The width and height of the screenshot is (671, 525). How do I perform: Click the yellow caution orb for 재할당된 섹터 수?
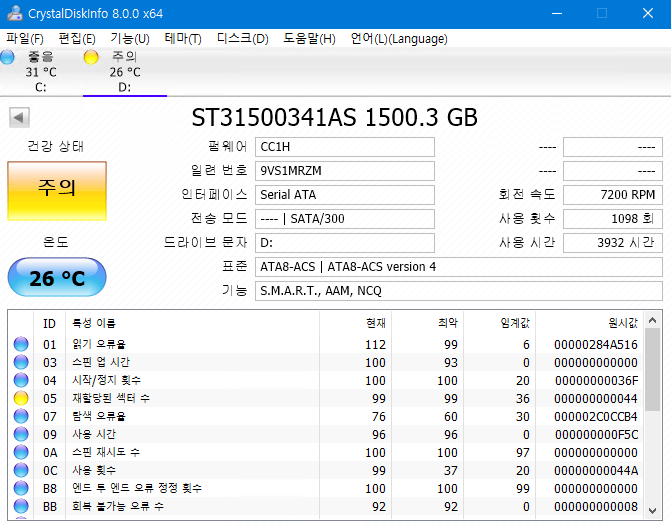point(21,398)
